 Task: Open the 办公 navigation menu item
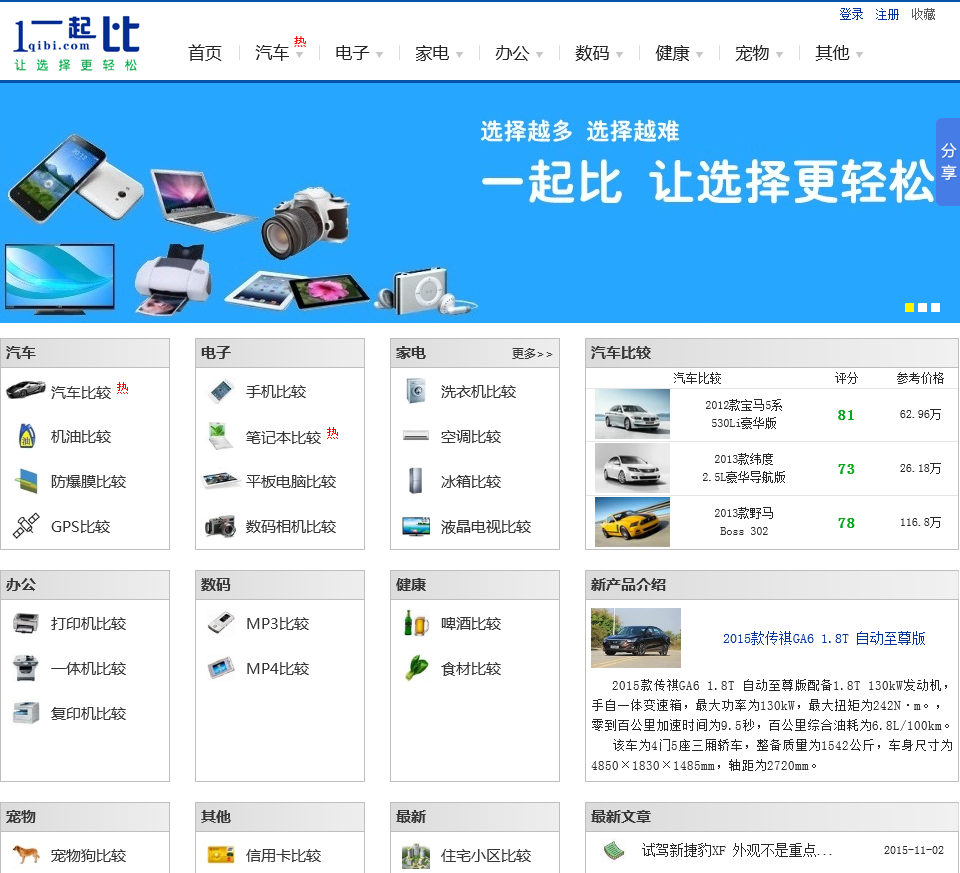tap(512, 53)
